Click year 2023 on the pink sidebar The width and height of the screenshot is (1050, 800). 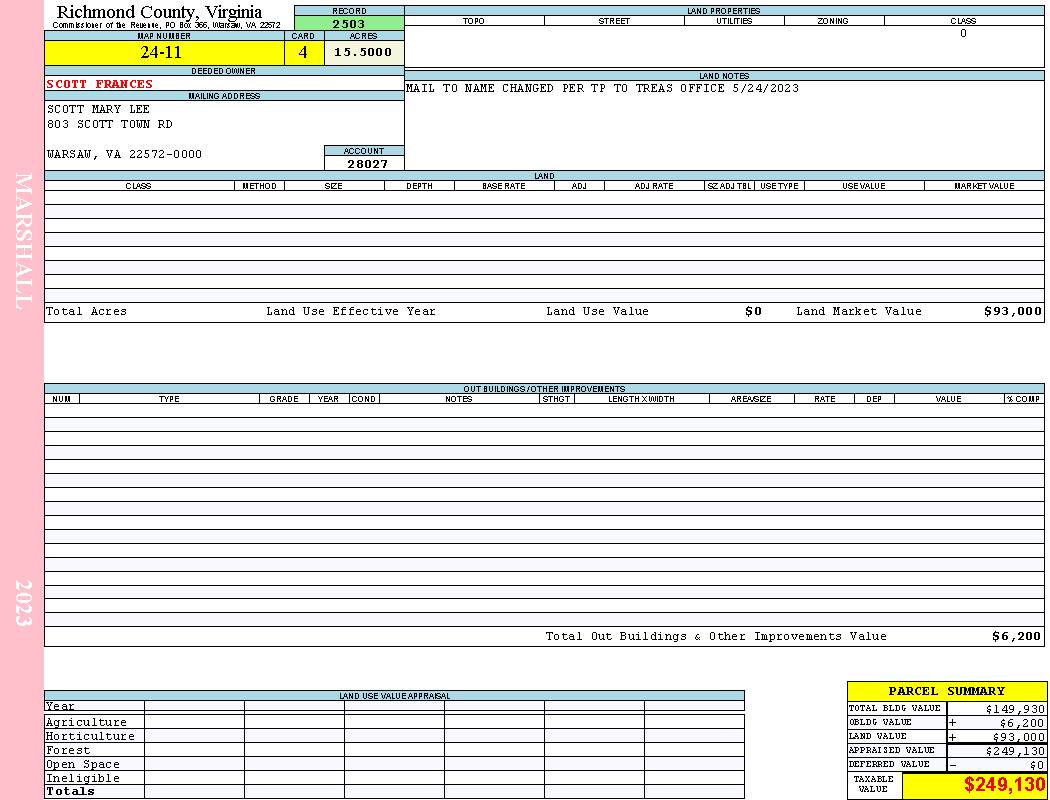pyautogui.click(x=23, y=603)
